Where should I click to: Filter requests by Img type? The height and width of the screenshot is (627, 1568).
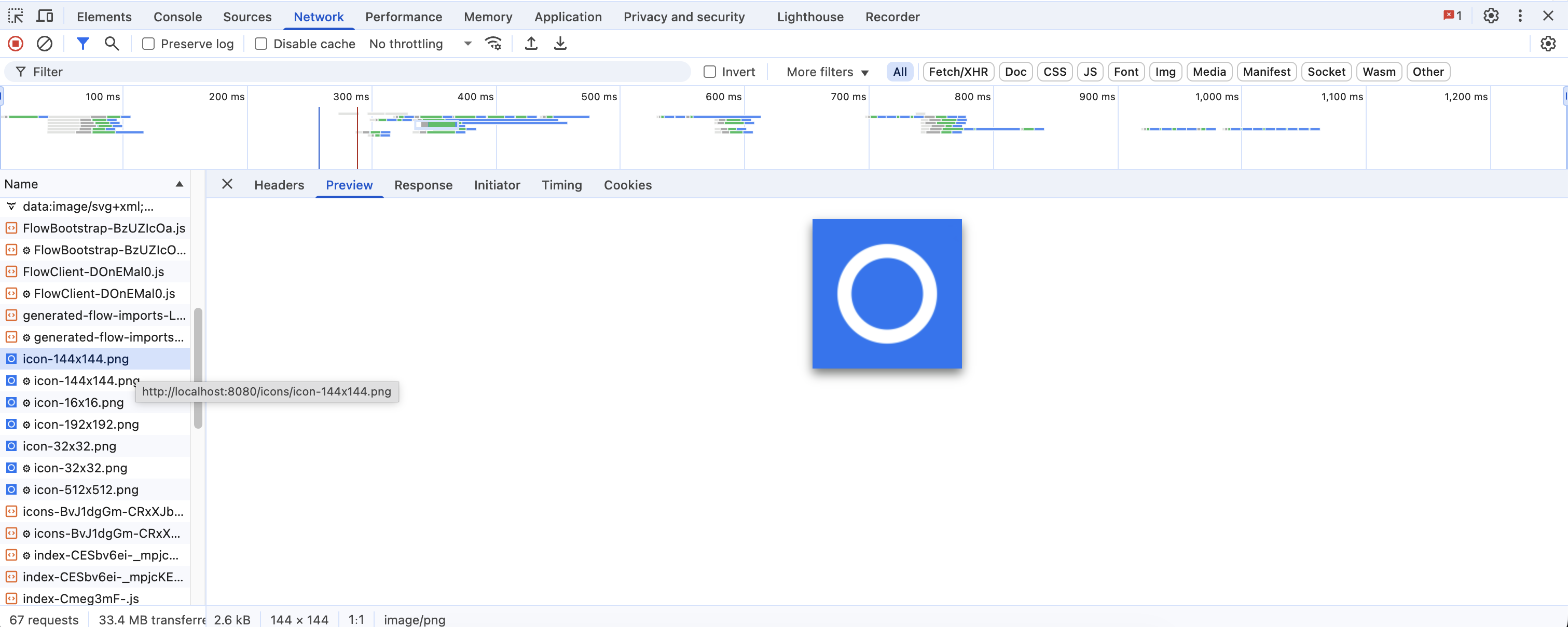pos(1165,72)
